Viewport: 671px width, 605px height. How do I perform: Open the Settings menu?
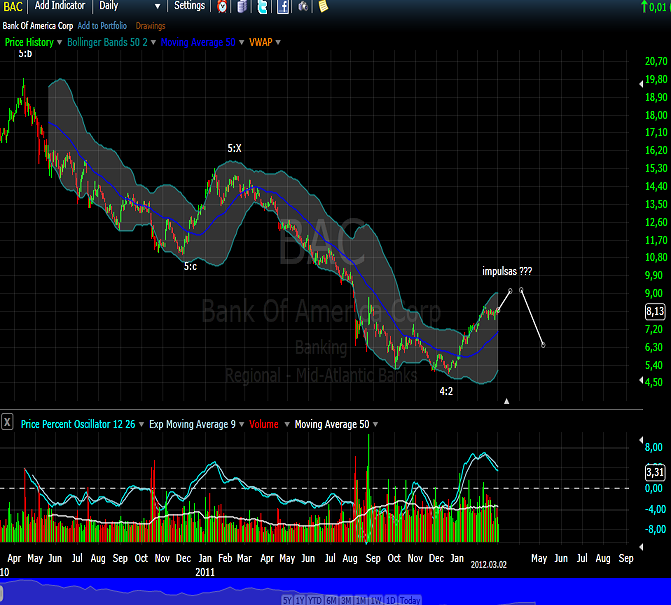coord(190,6)
